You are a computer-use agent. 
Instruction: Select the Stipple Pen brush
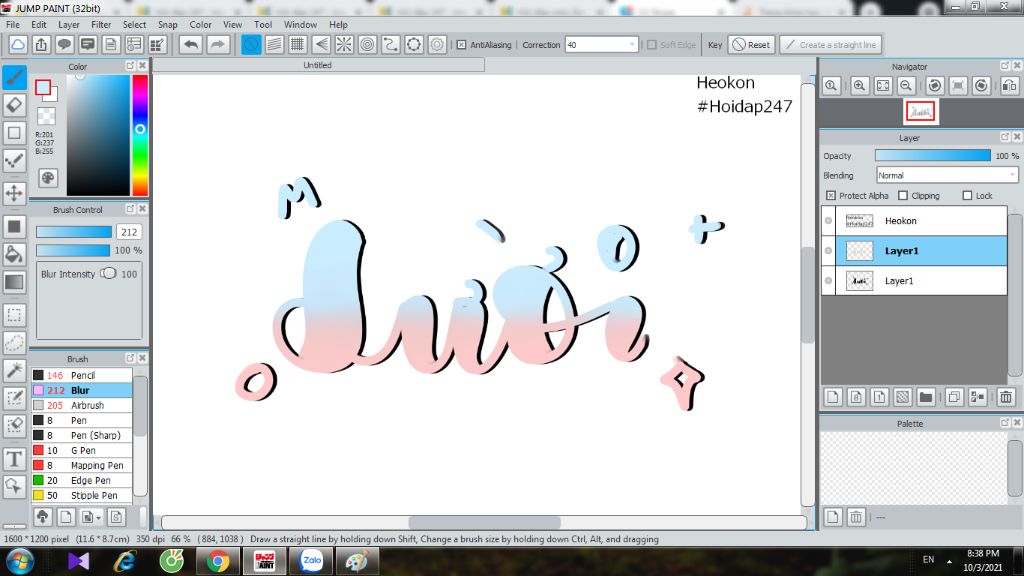pos(82,495)
